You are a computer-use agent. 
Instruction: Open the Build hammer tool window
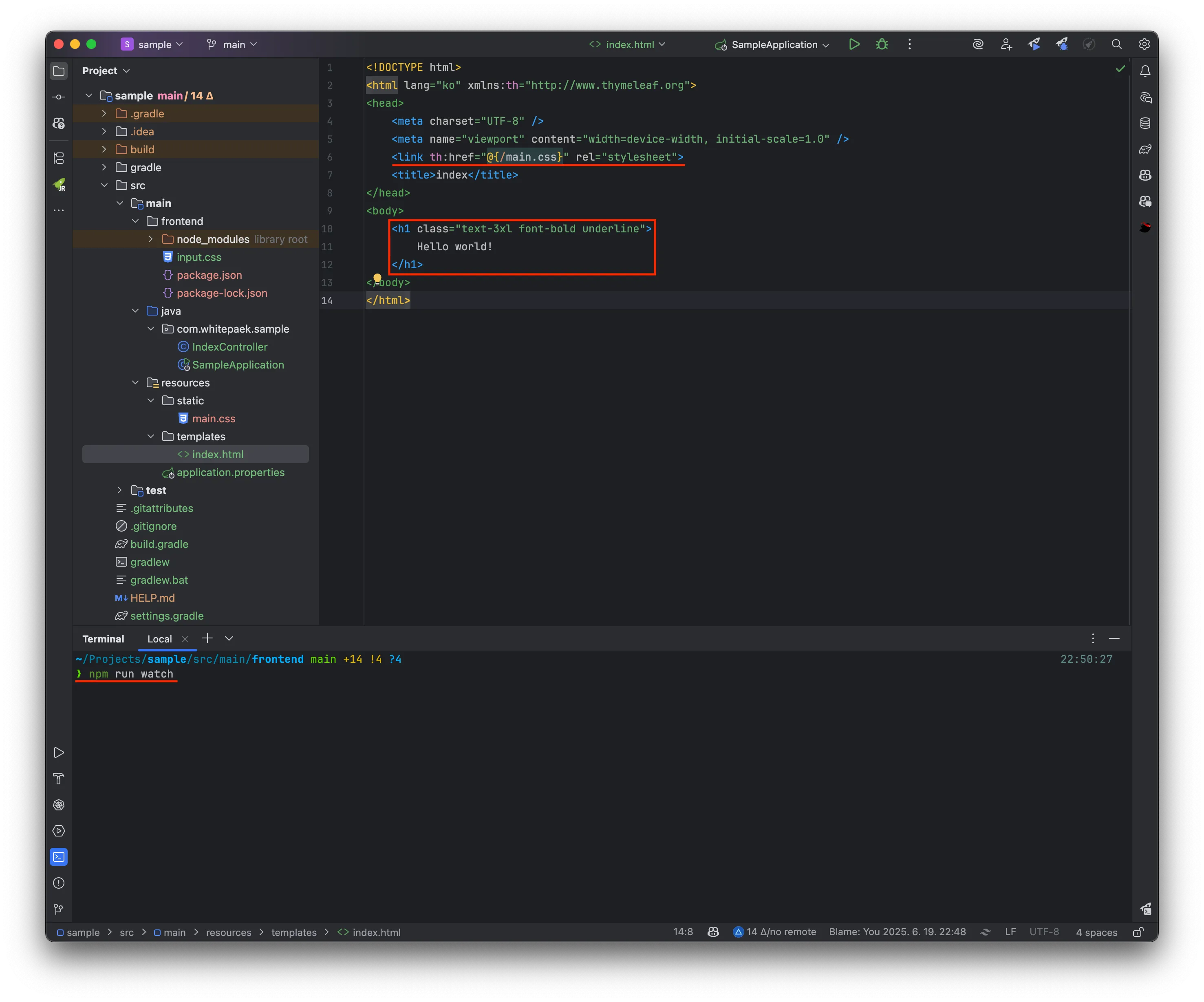(58, 778)
